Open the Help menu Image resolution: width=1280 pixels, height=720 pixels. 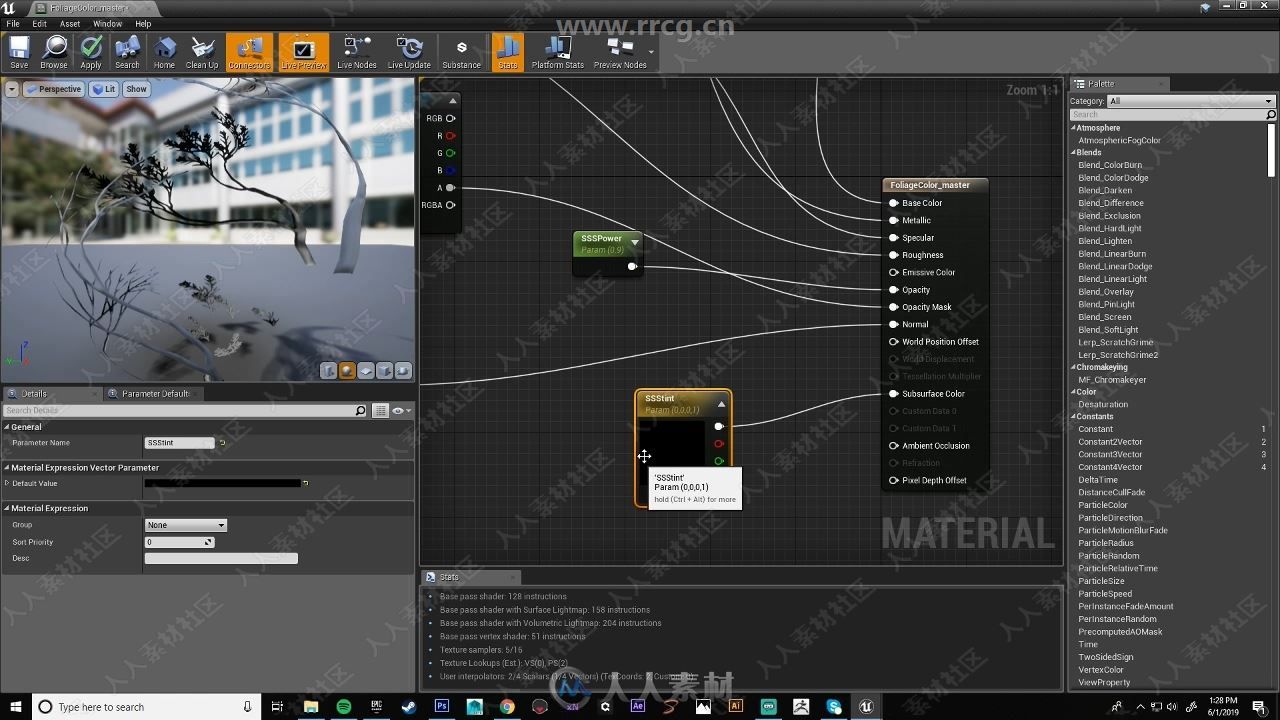(143, 24)
